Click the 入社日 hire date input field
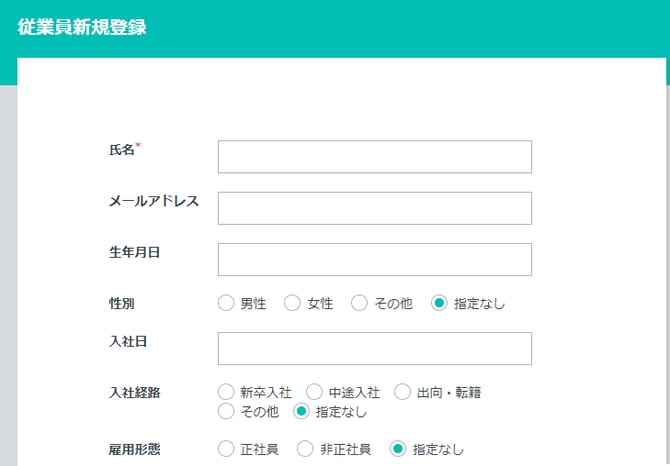Viewport: 670px width, 466px height. 374,348
